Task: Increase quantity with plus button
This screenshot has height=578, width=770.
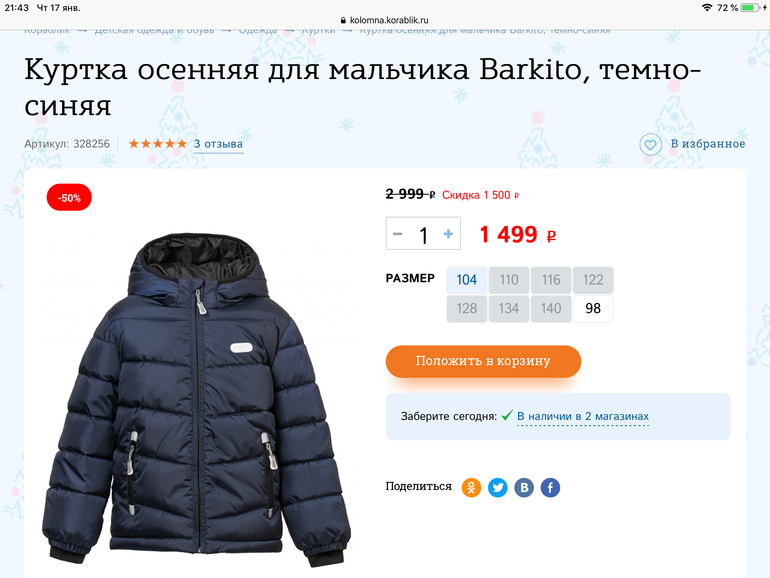Action: 448,234
